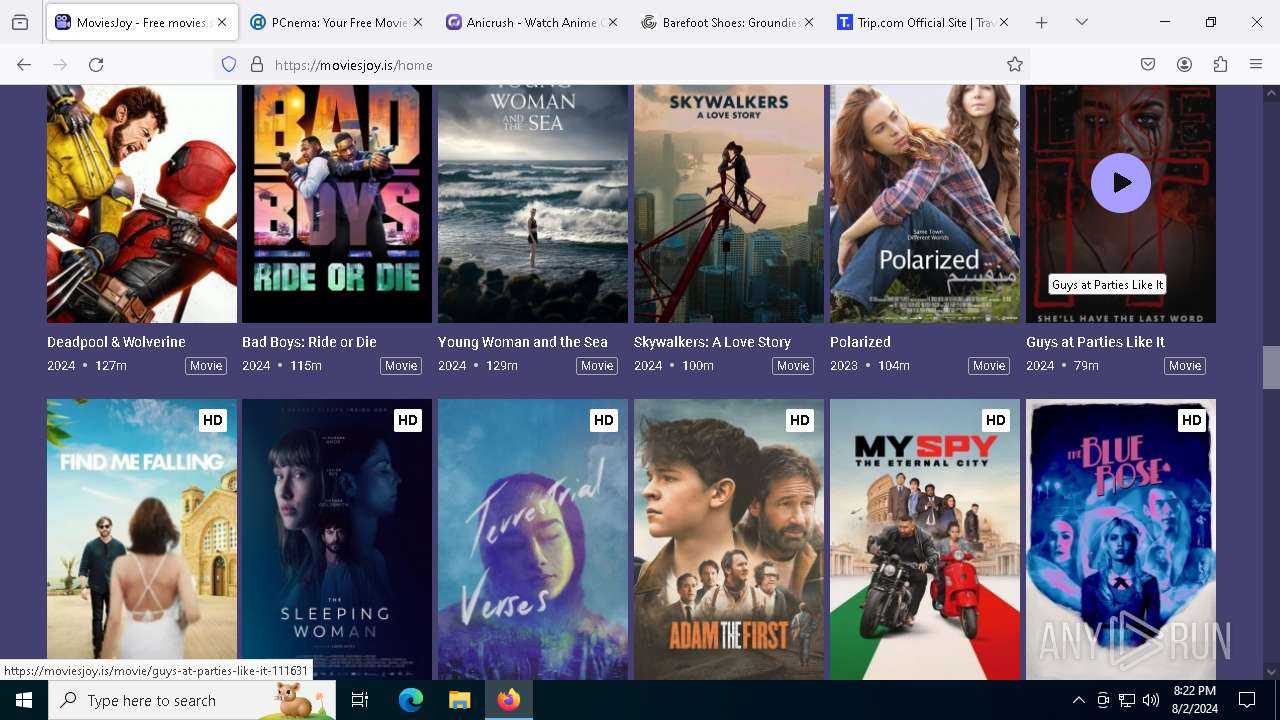Open The Blue Rose poster
Screen dimensions: 1280x720
click(x=1121, y=539)
